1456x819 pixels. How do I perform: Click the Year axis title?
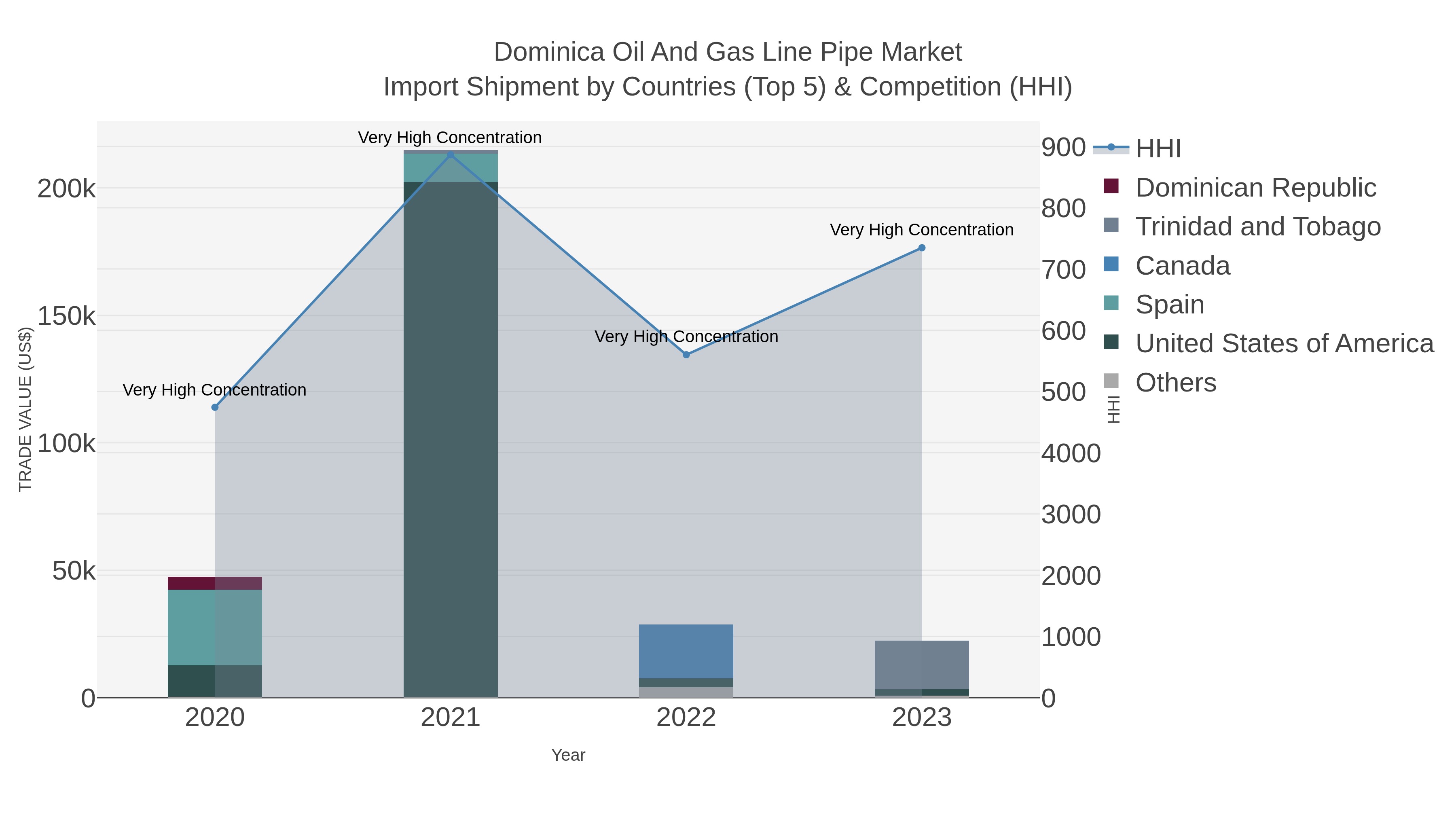click(x=568, y=755)
